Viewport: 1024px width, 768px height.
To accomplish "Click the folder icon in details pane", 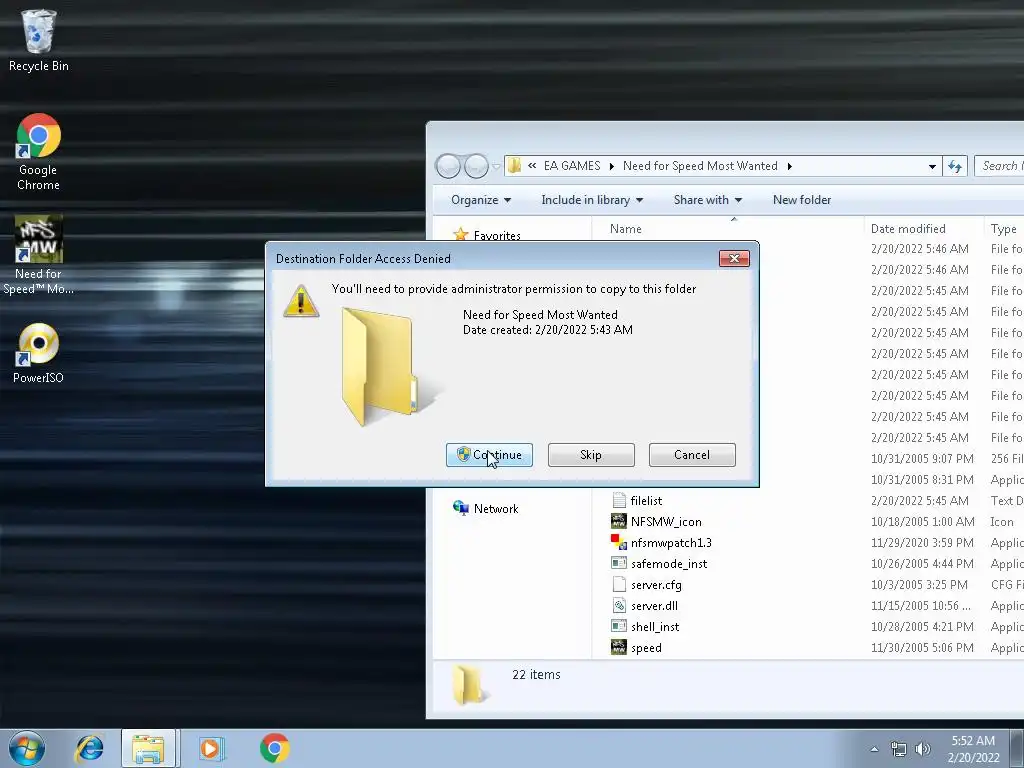I will (x=468, y=685).
